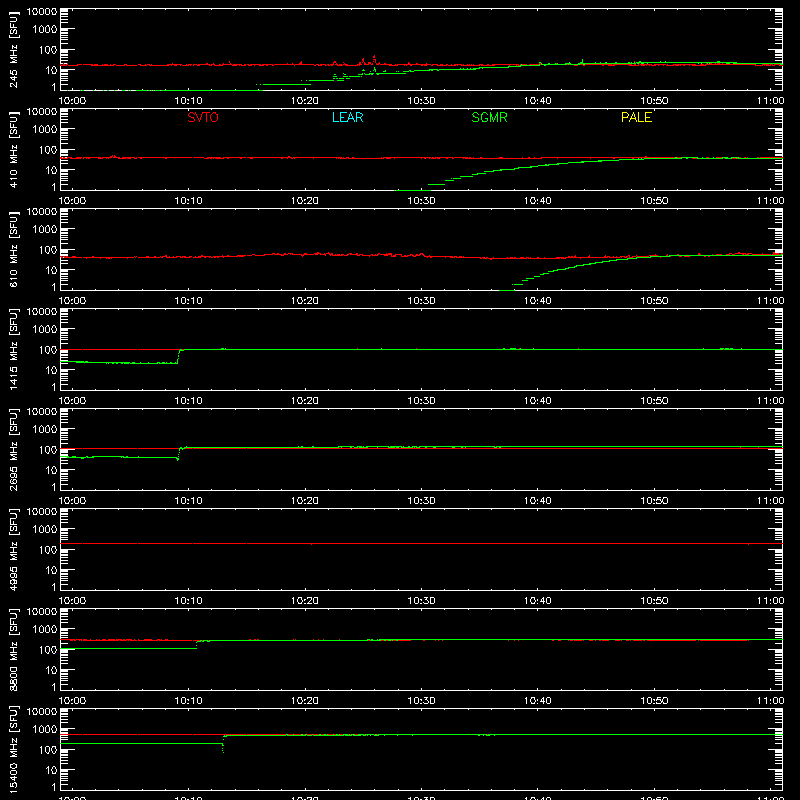
Task: Click the 10:40 tick label under 610 MHz panel
Action: (x=538, y=301)
